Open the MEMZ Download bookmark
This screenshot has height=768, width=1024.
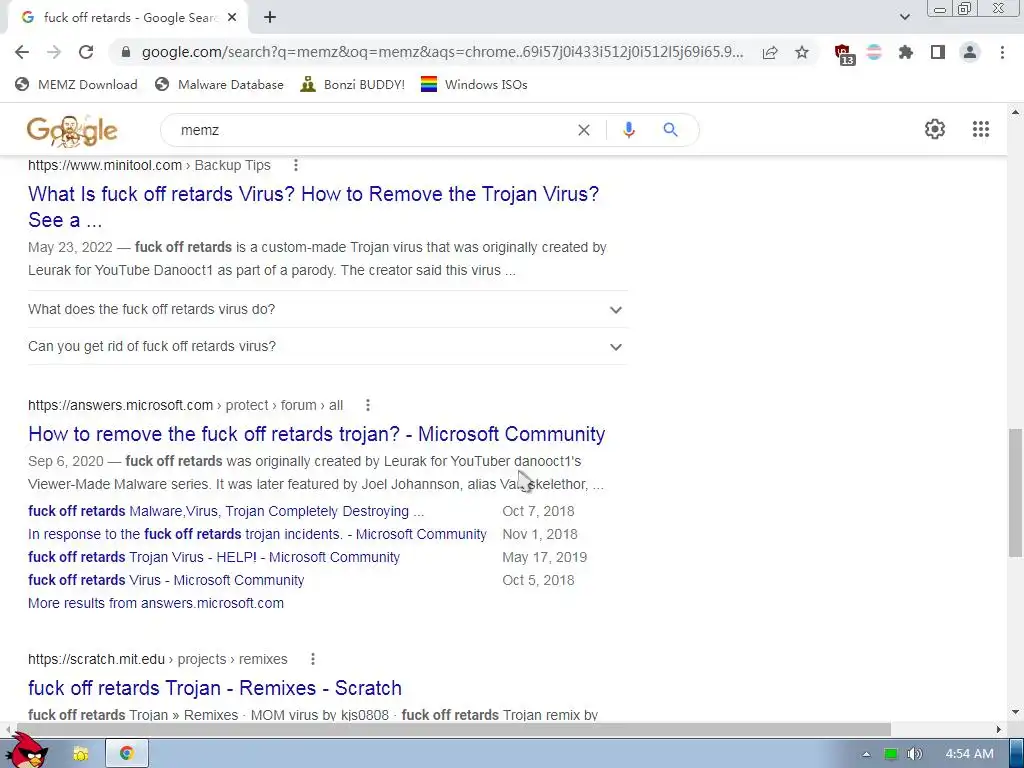click(x=76, y=84)
